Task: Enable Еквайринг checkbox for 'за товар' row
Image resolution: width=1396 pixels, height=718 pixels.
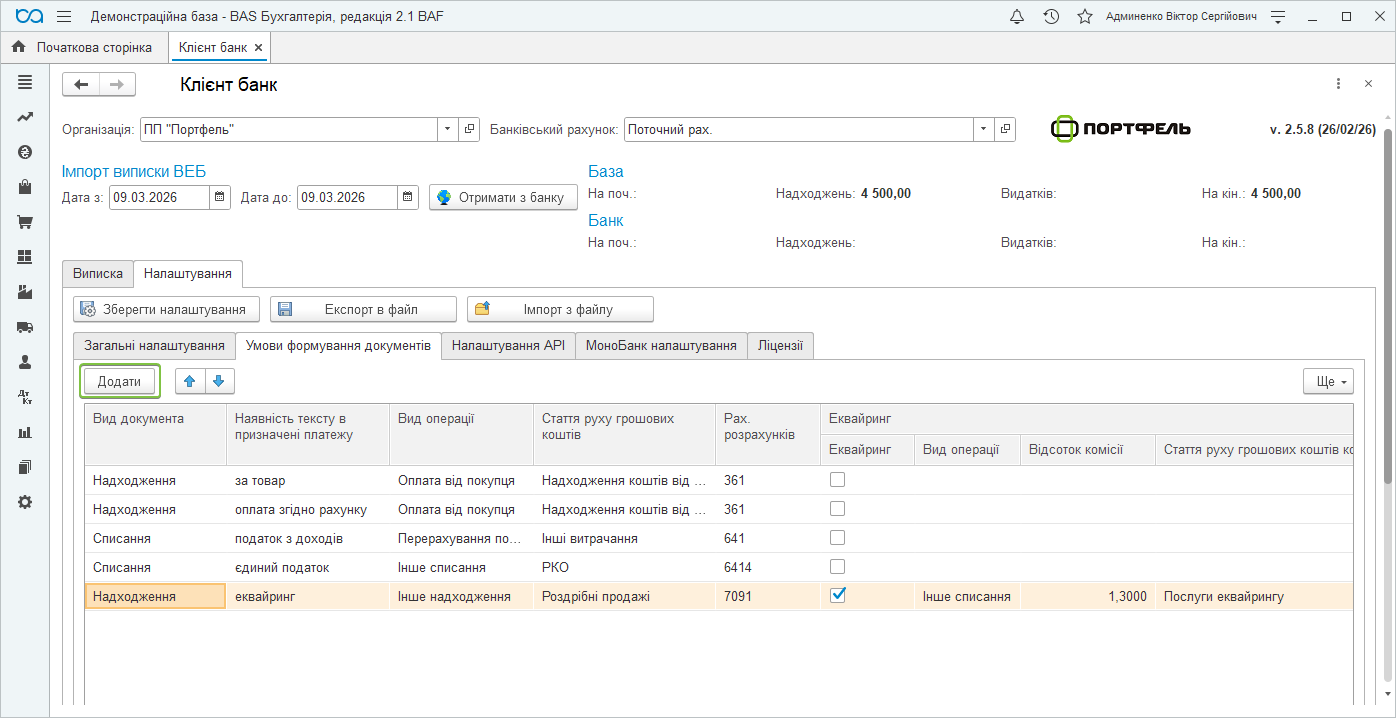Action: [x=838, y=480]
